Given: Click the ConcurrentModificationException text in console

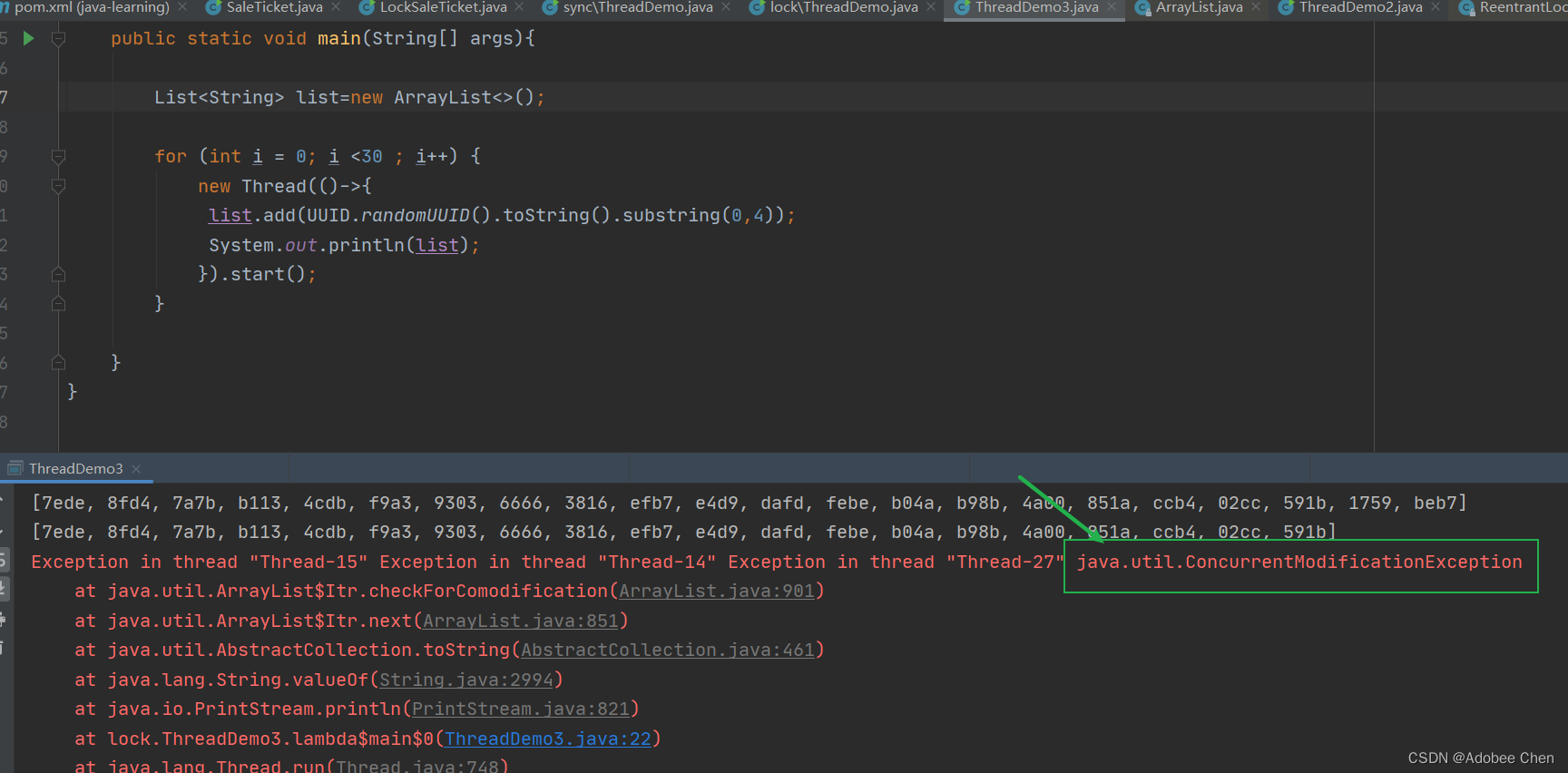Looking at the screenshot, I should (x=1299, y=563).
